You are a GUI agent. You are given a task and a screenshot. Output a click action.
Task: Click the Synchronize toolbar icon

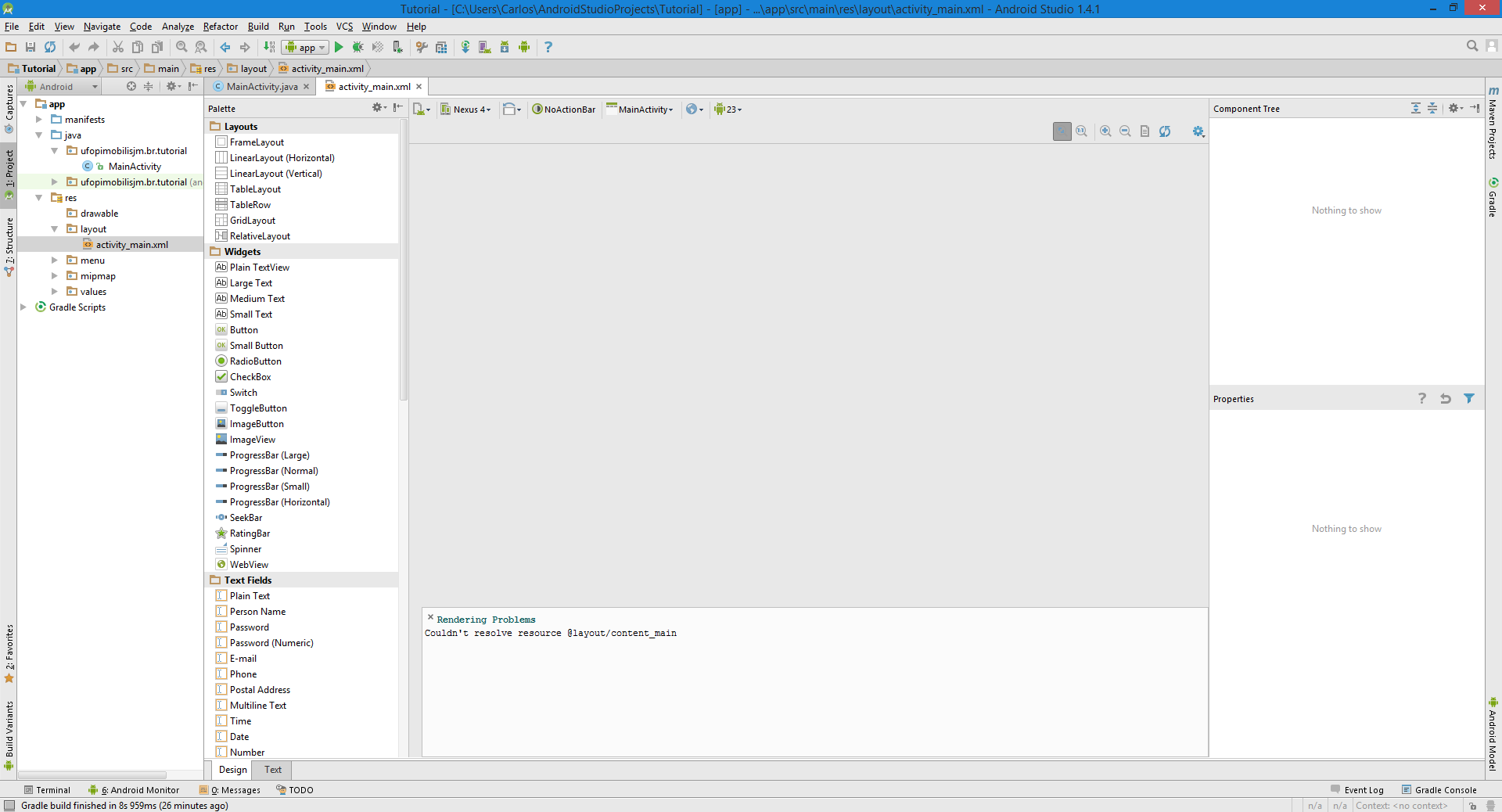(x=50, y=47)
